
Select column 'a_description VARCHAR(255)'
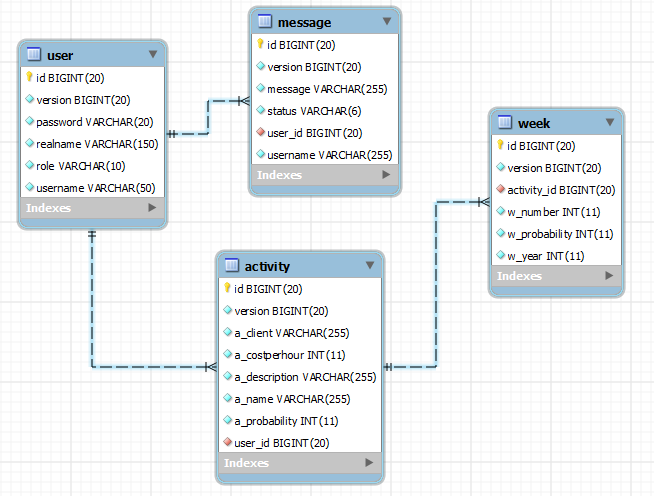(305, 377)
